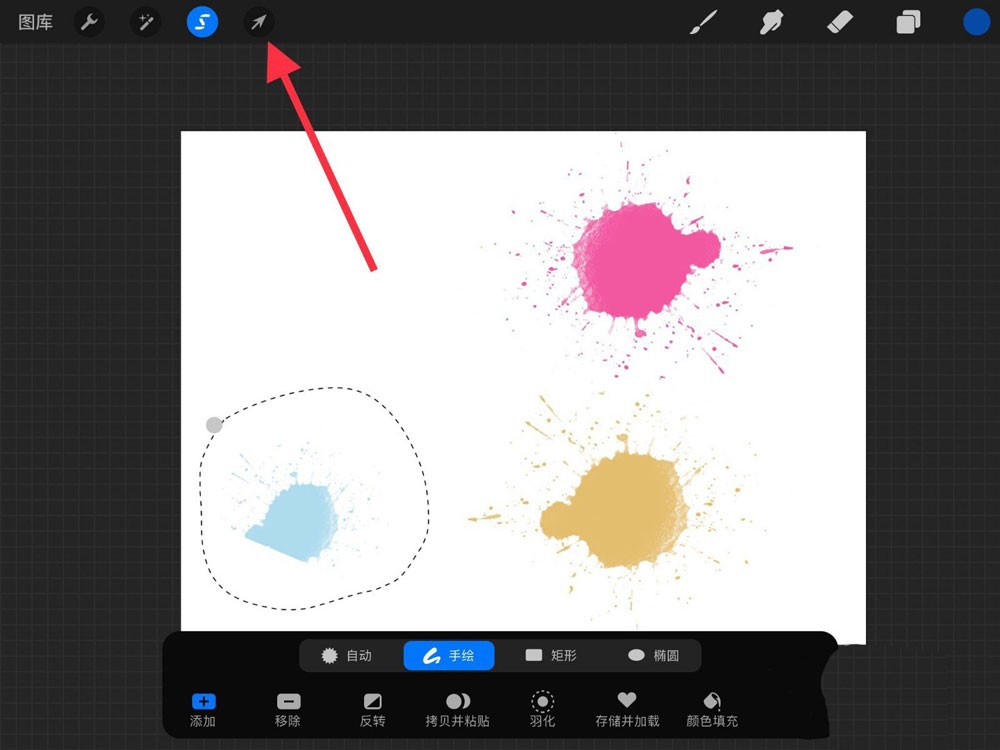Go back to 图库 gallery
This screenshot has height=750, width=1000.
click(35, 22)
